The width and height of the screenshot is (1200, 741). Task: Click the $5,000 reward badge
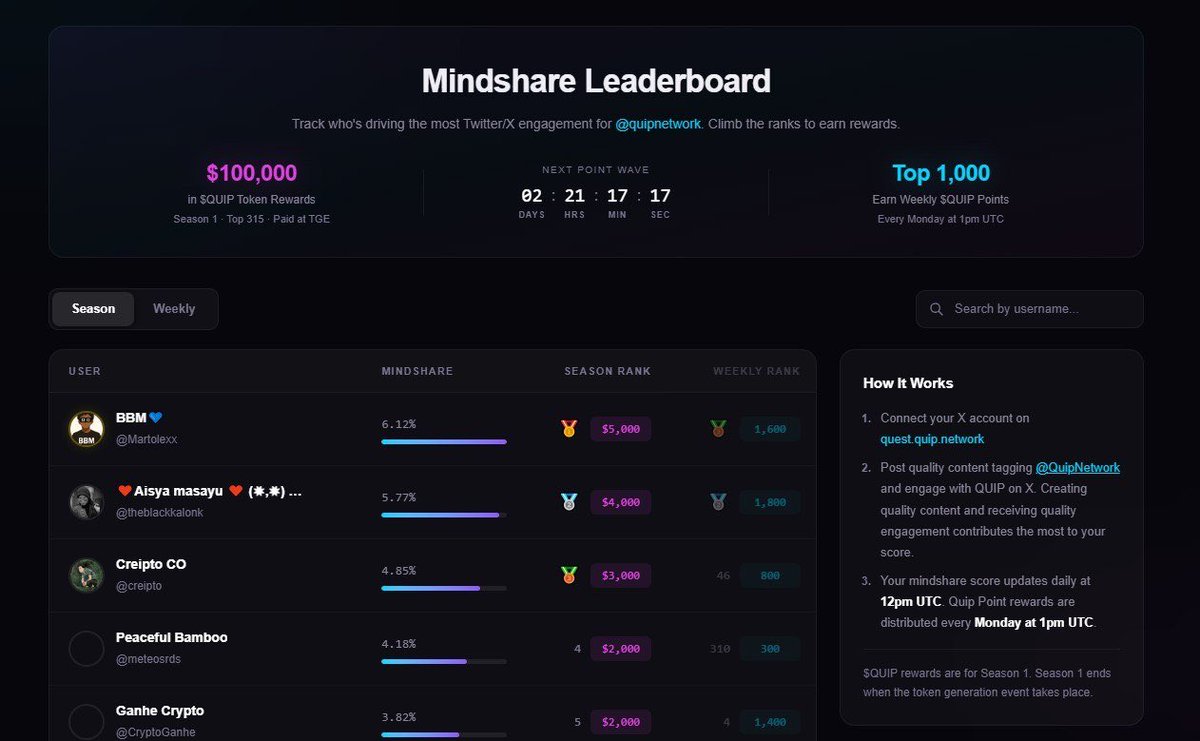click(x=621, y=429)
